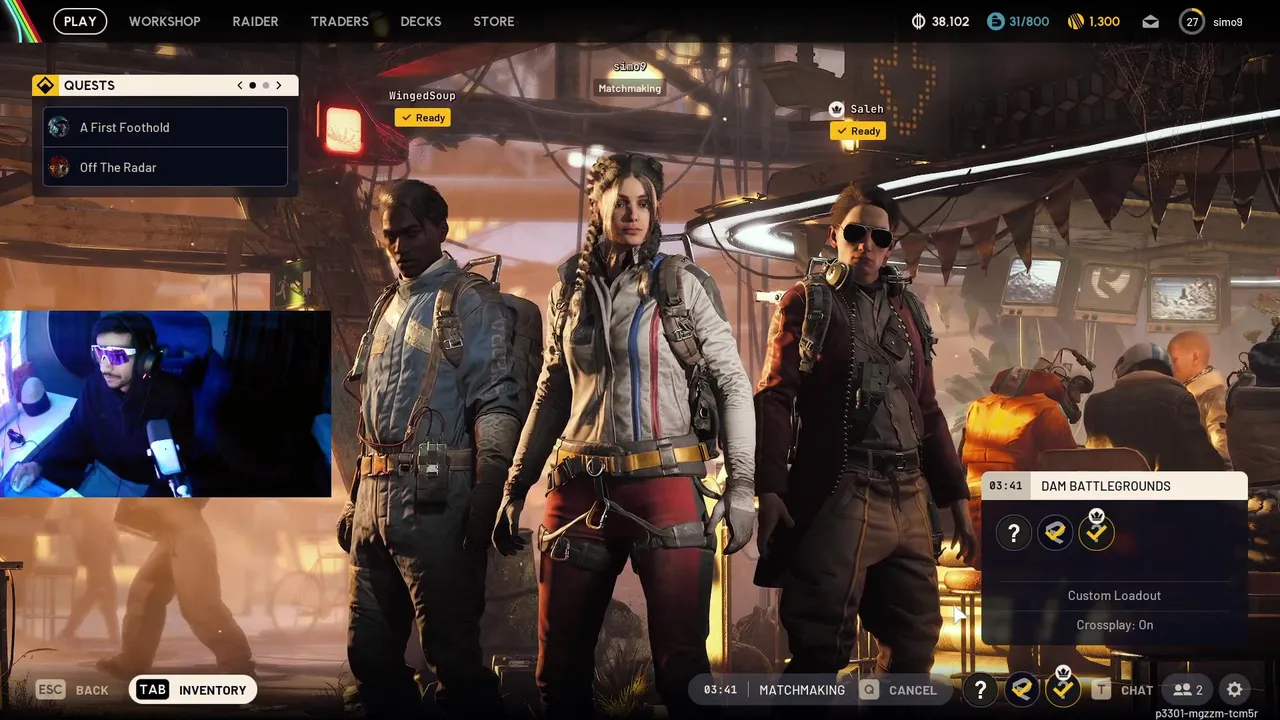Click the streamer webcam overlay

(165, 404)
